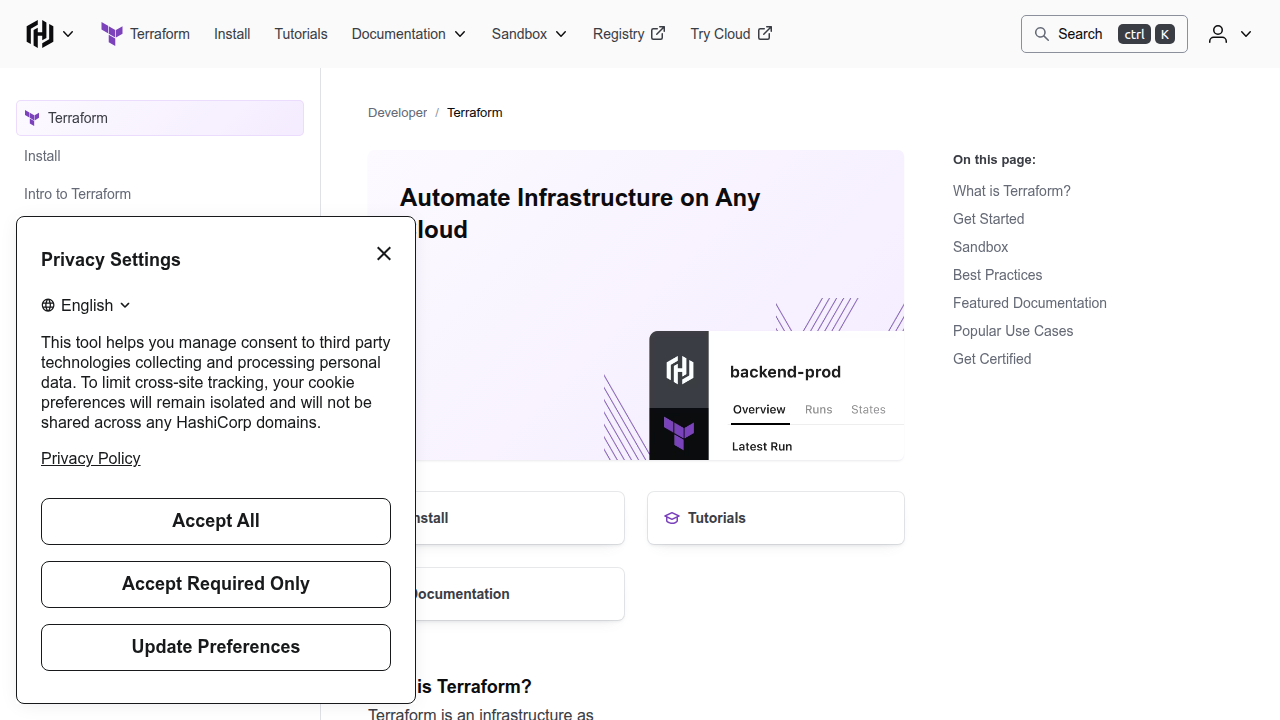Click the user account icon
The width and height of the screenshot is (1280, 720).
pyautogui.click(x=1217, y=34)
